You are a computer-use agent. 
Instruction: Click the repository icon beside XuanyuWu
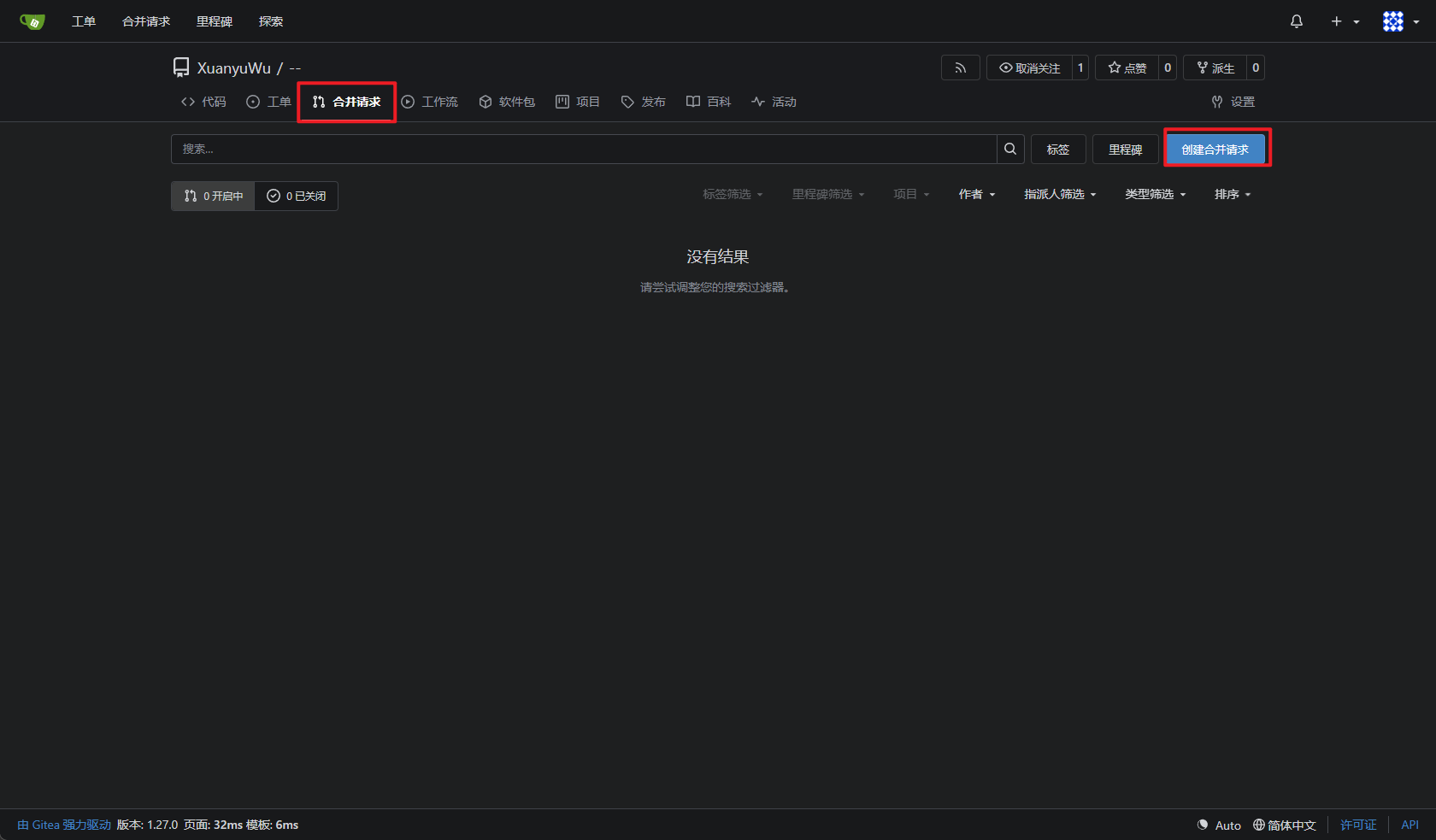tap(181, 68)
